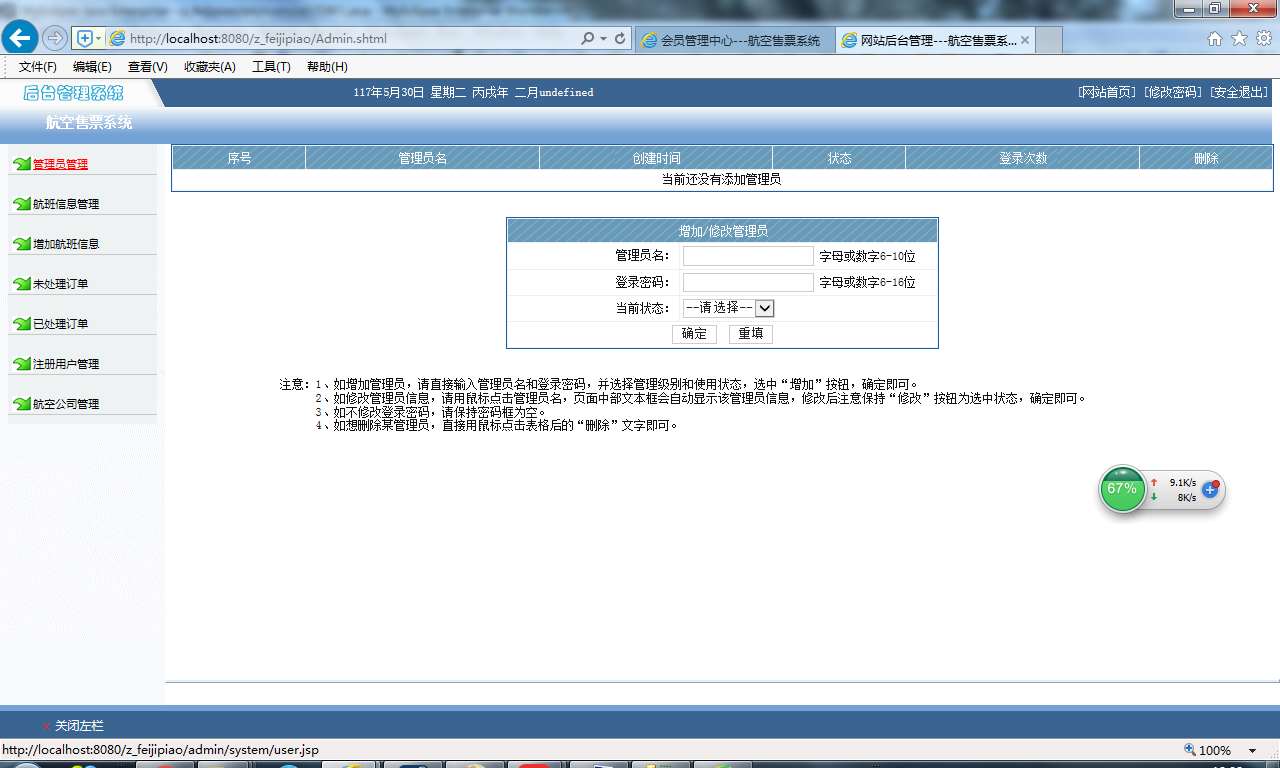
Task: Open 管理员管理 in the sidebar
Action: (x=60, y=164)
